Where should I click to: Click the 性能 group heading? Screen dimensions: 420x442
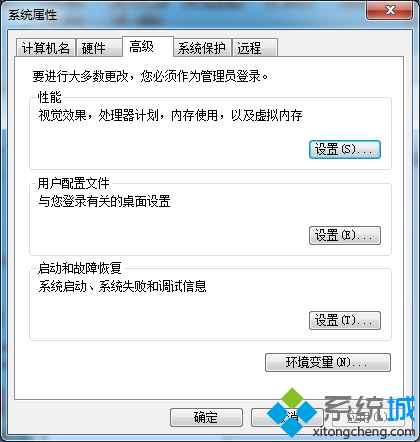click(x=49, y=97)
